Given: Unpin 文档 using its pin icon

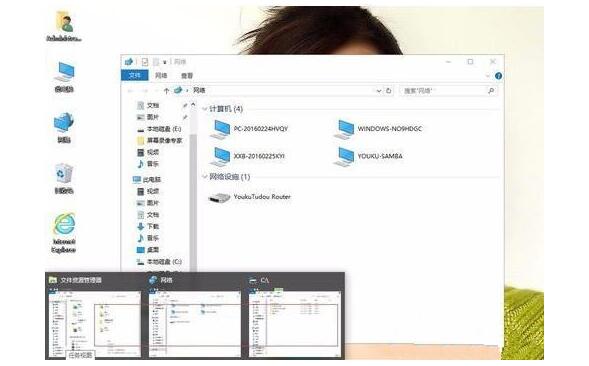Looking at the screenshot, I should click(x=184, y=106).
